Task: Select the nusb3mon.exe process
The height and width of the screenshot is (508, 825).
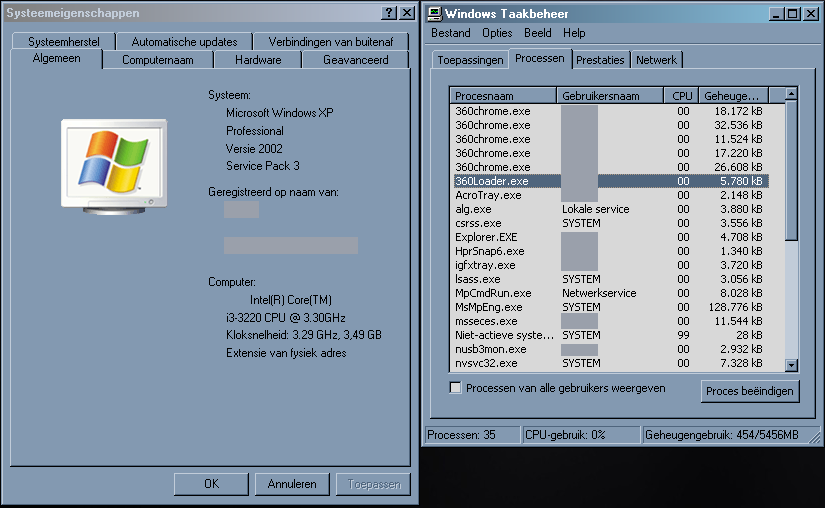Action: 611,349
